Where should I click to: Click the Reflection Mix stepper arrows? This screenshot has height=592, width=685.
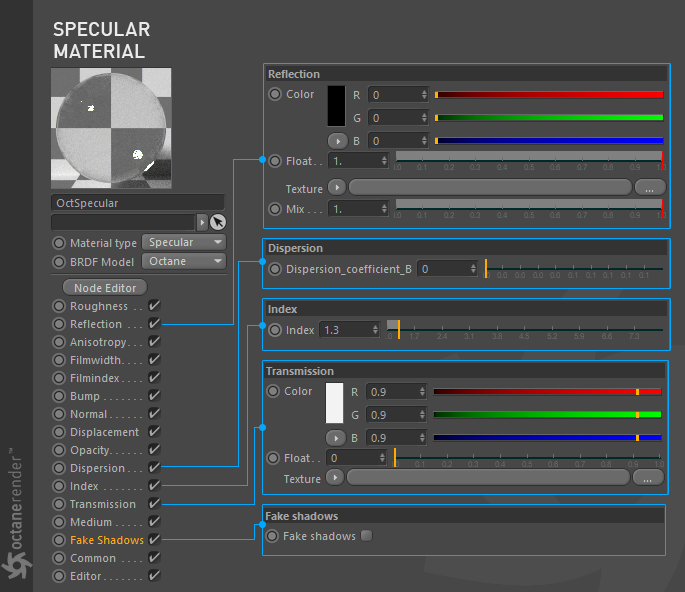384,209
